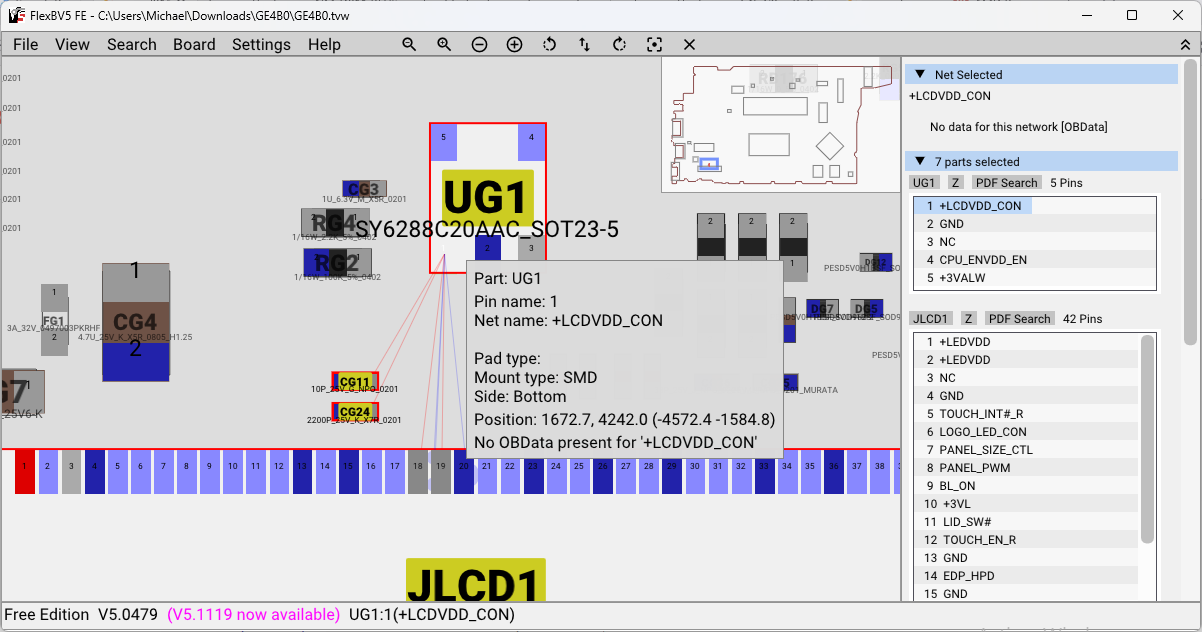
Task: Click JLCD1 connector pin 19 pad
Action: click(x=440, y=471)
